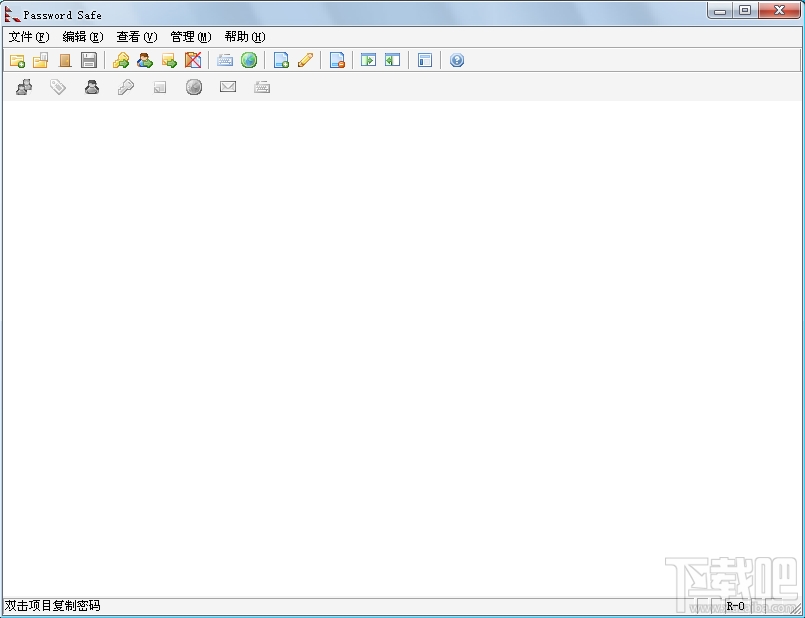805x618 pixels.
Task: Open the 查看(V) menu
Action: (137, 37)
